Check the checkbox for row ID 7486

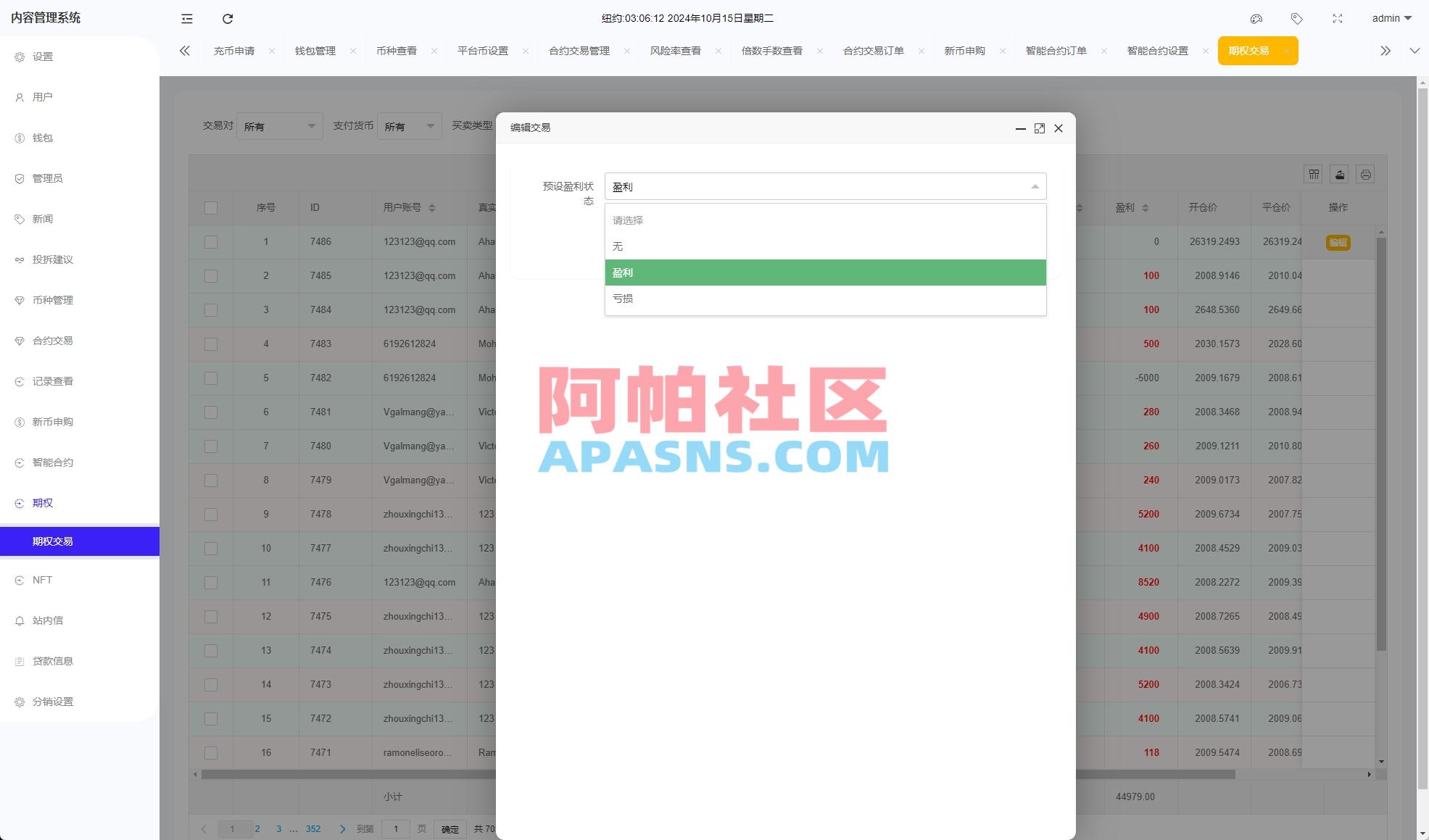(x=211, y=241)
